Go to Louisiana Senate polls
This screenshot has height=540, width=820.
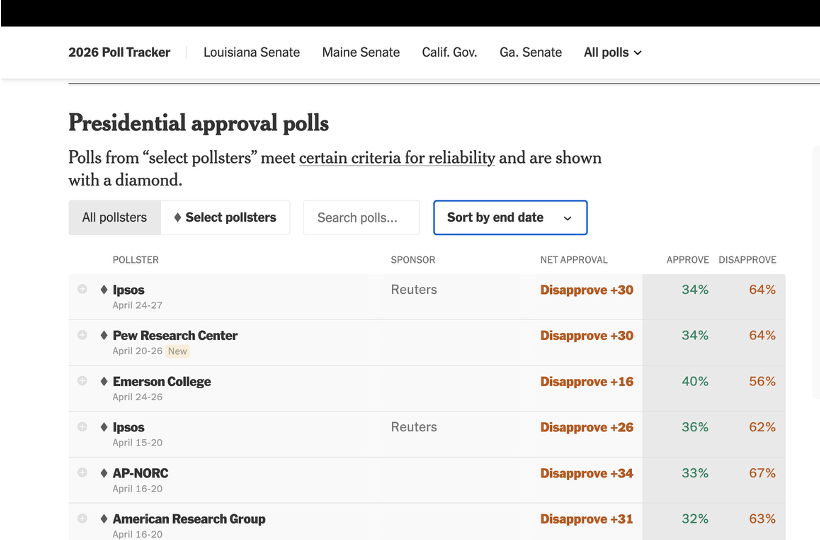[x=252, y=52]
